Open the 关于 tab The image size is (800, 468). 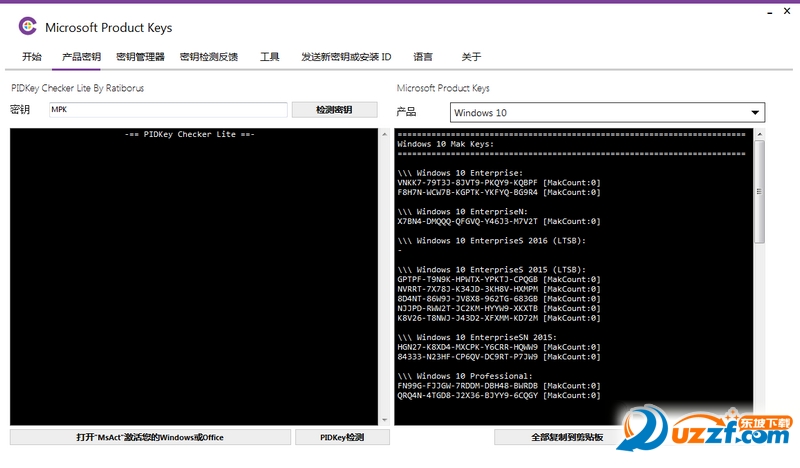tap(471, 57)
